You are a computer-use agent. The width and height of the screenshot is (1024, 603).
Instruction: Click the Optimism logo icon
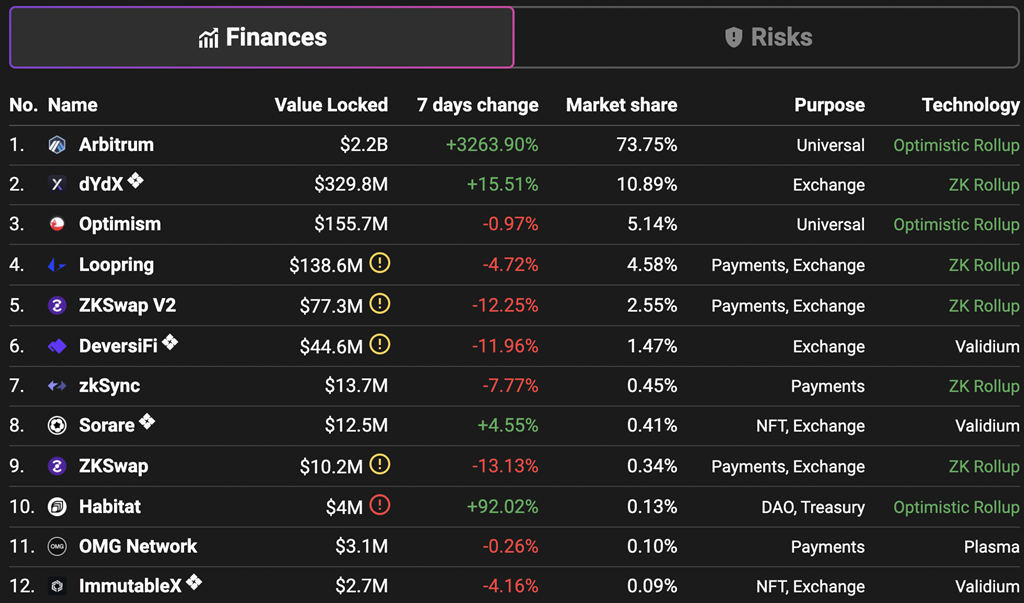pyautogui.click(x=57, y=225)
